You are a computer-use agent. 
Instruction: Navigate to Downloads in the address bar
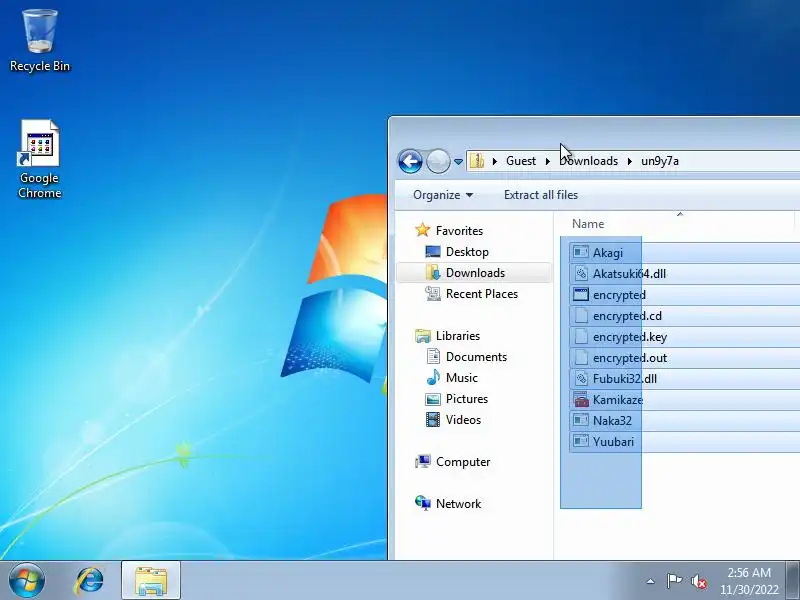(588, 161)
